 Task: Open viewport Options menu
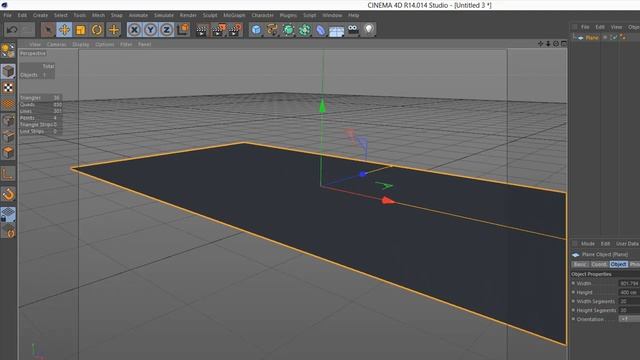click(x=104, y=44)
